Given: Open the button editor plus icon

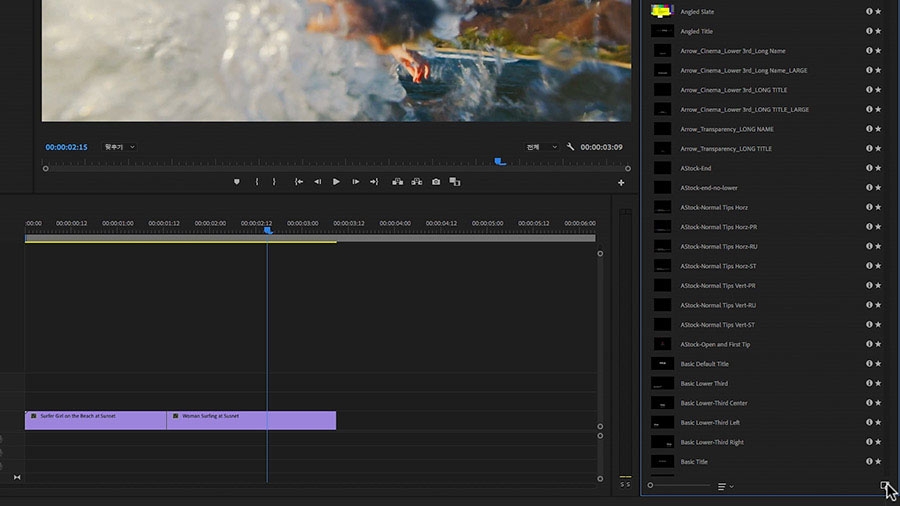Looking at the screenshot, I should 621,183.
